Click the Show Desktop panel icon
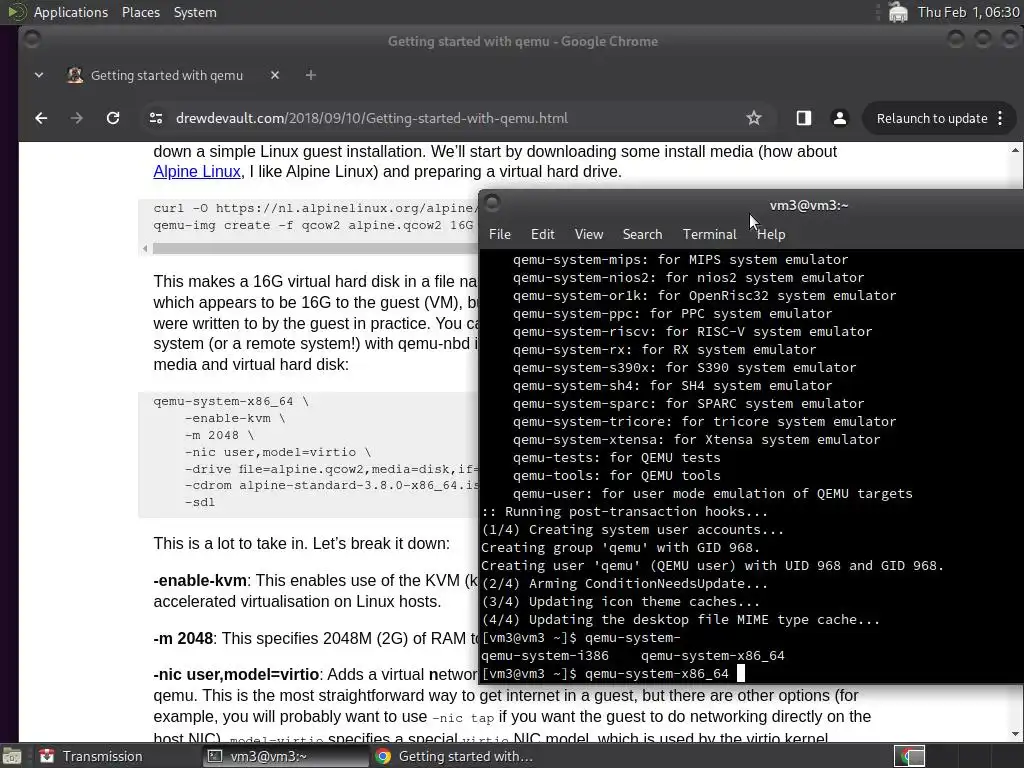This screenshot has height=768, width=1024. click(x=11, y=756)
